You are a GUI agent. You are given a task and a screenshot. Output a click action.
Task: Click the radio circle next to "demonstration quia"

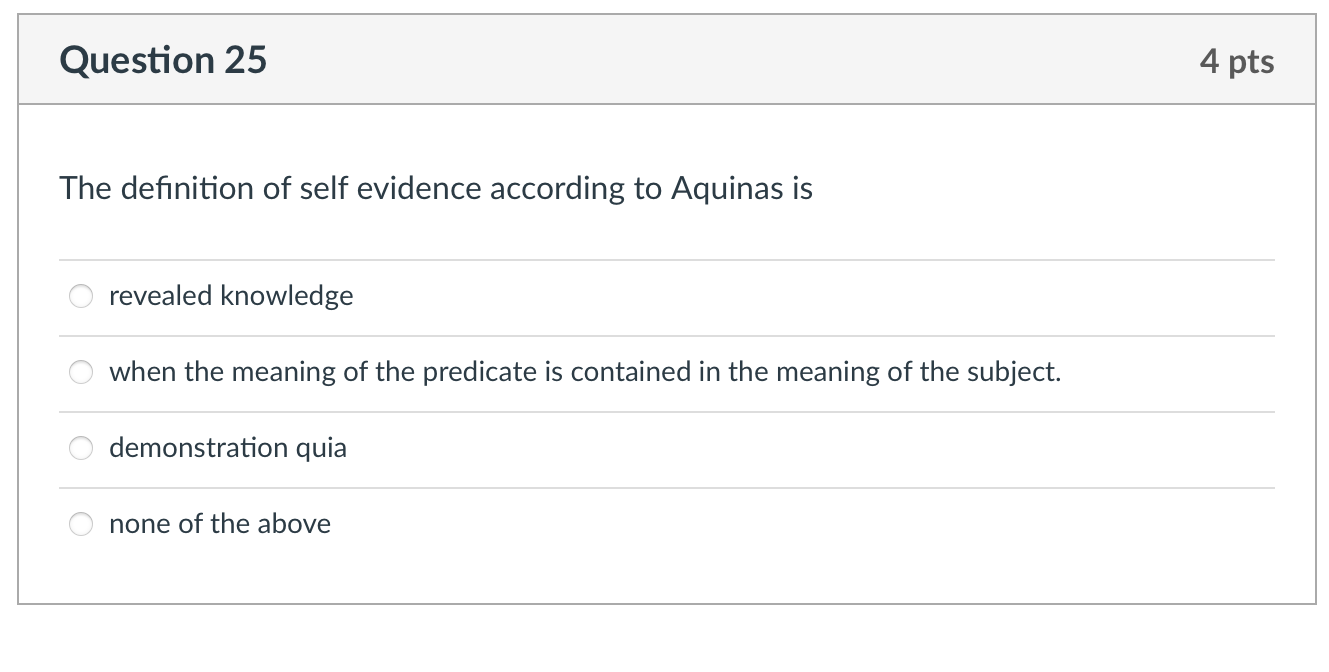(81, 448)
